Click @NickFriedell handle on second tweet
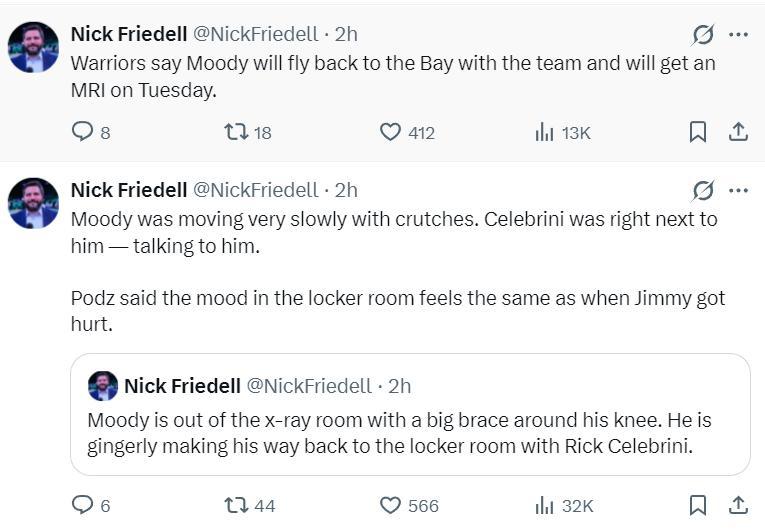Screen dimensions: 765x531 click(x=255, y=190)
